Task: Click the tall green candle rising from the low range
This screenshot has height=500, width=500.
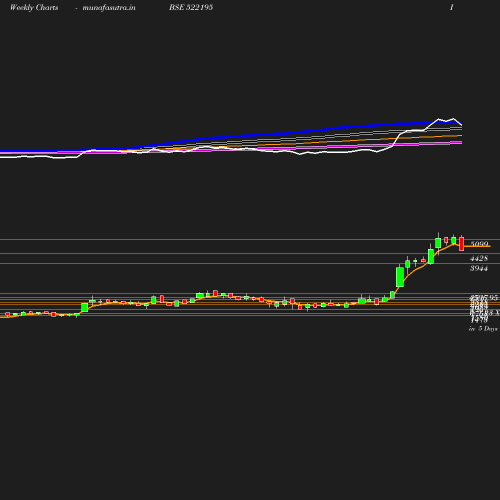Action: 400,276
